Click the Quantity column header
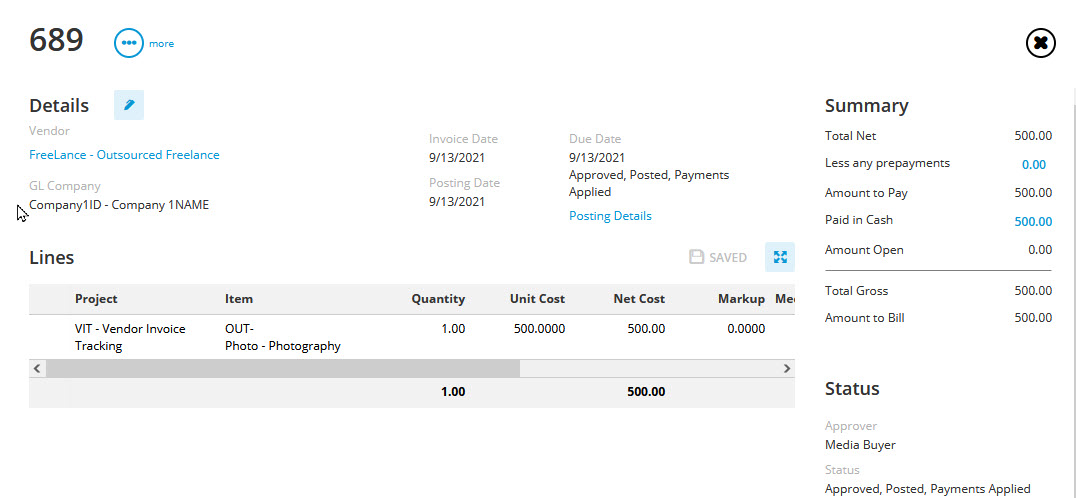This screenshot has width=1076, height=498. tap(438, 299)
